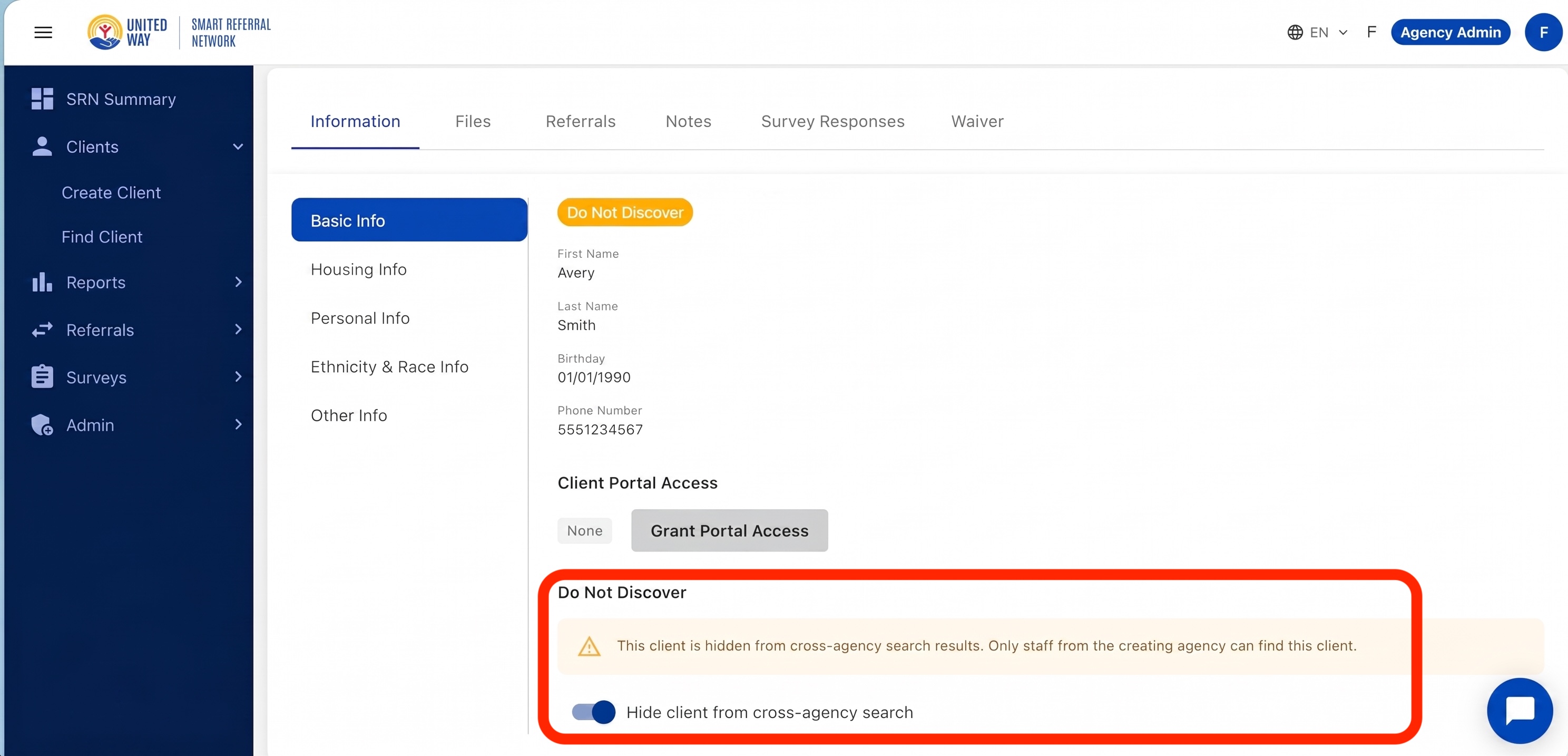Click the SRN Summary dashboard icon
1568x756 pixels.
click(42, 99)
